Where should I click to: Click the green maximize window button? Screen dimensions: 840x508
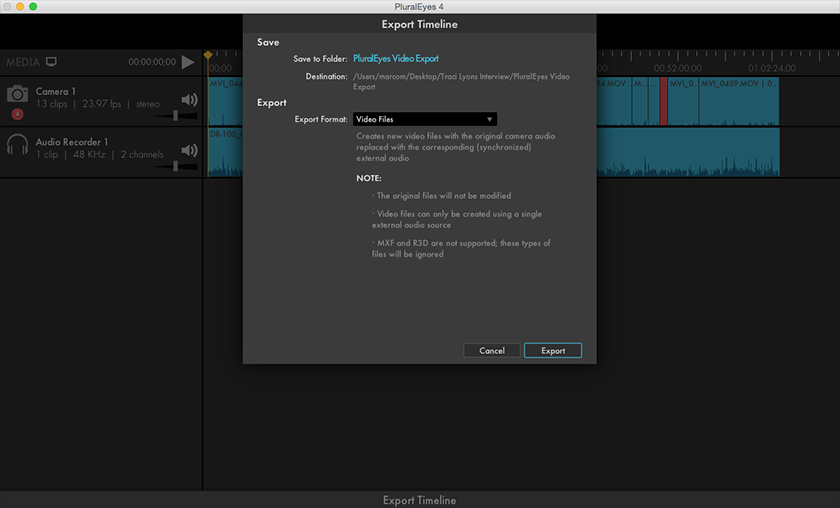(x=33, y=6)
